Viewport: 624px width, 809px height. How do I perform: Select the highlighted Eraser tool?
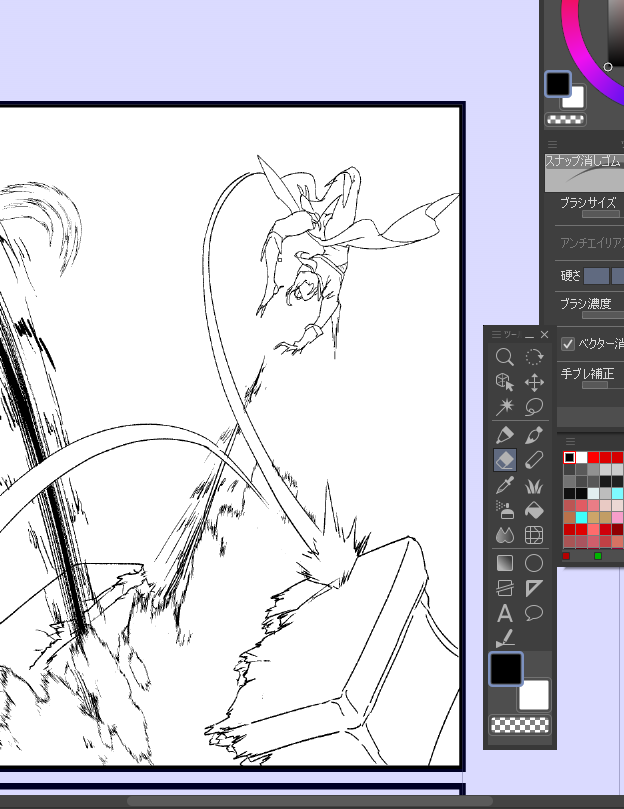point(504,460)
